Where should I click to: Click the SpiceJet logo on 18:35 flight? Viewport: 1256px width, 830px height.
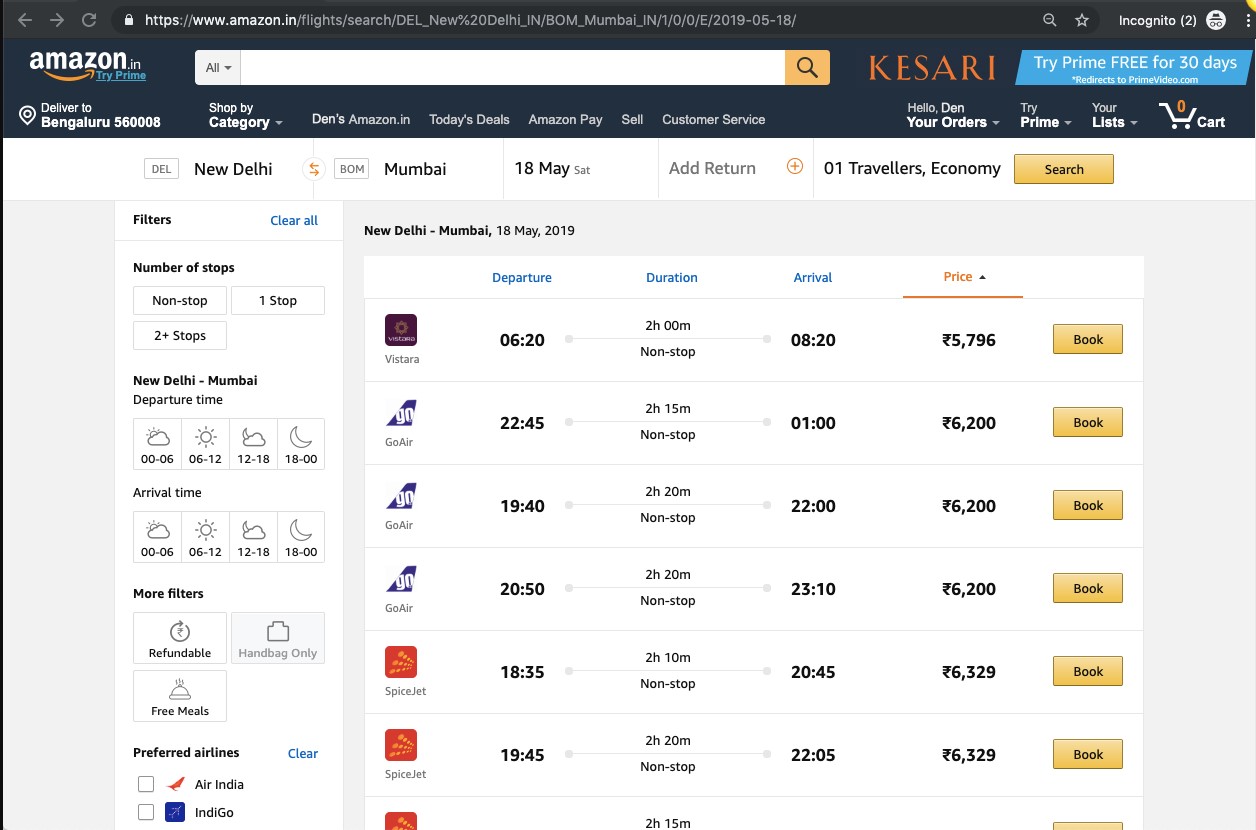(401, 662)
